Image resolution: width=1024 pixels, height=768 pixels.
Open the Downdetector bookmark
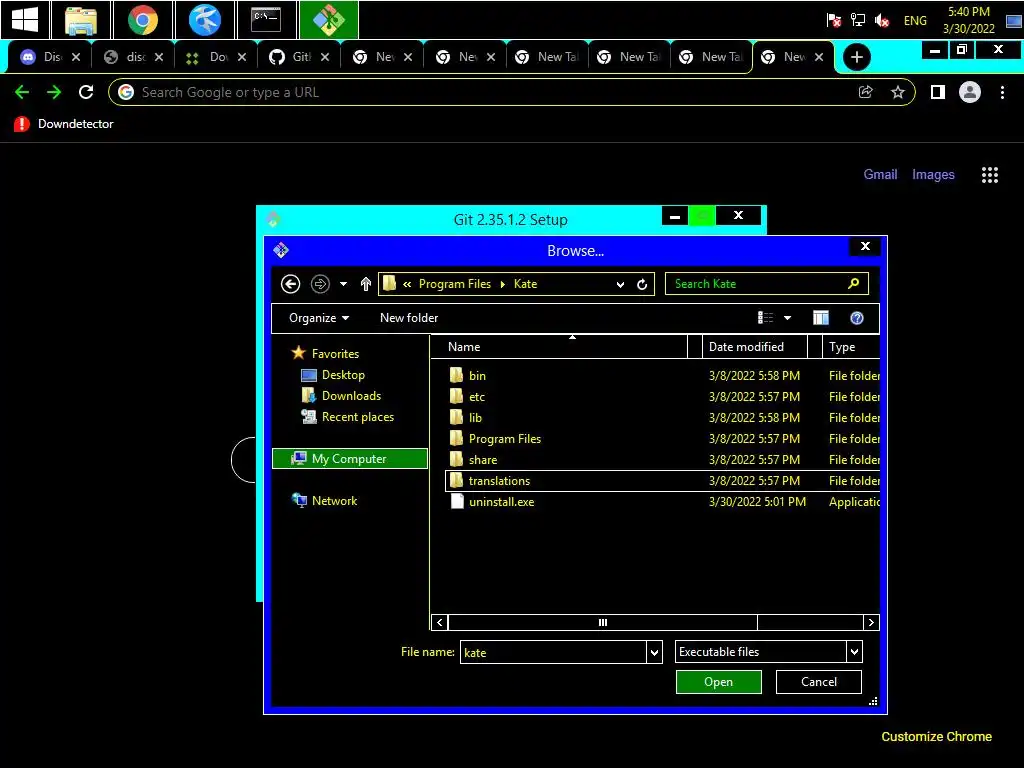coord(64,124)
